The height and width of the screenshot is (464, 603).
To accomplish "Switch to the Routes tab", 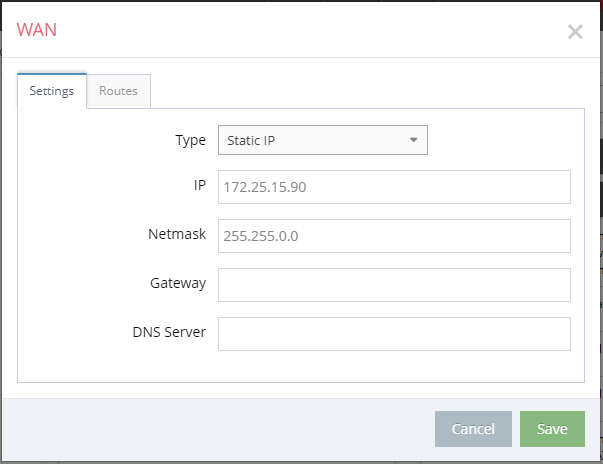I will (x=118, y=91).
